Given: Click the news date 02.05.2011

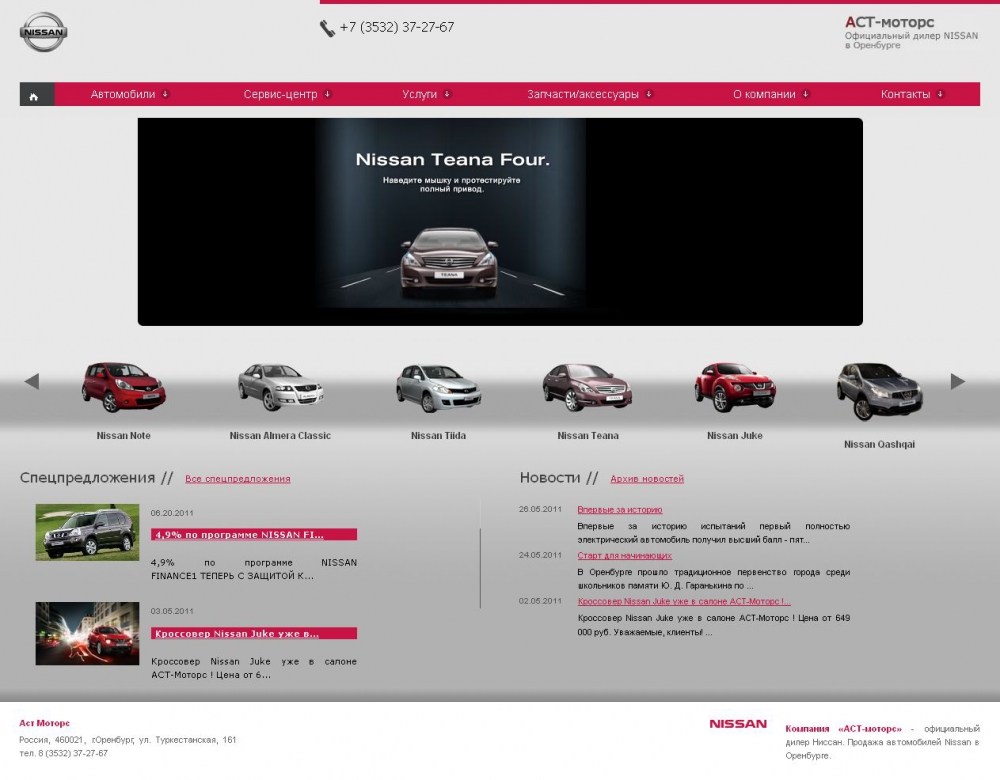Looking at the screenshot, I should pyautogui.click(x=540, y=601).
